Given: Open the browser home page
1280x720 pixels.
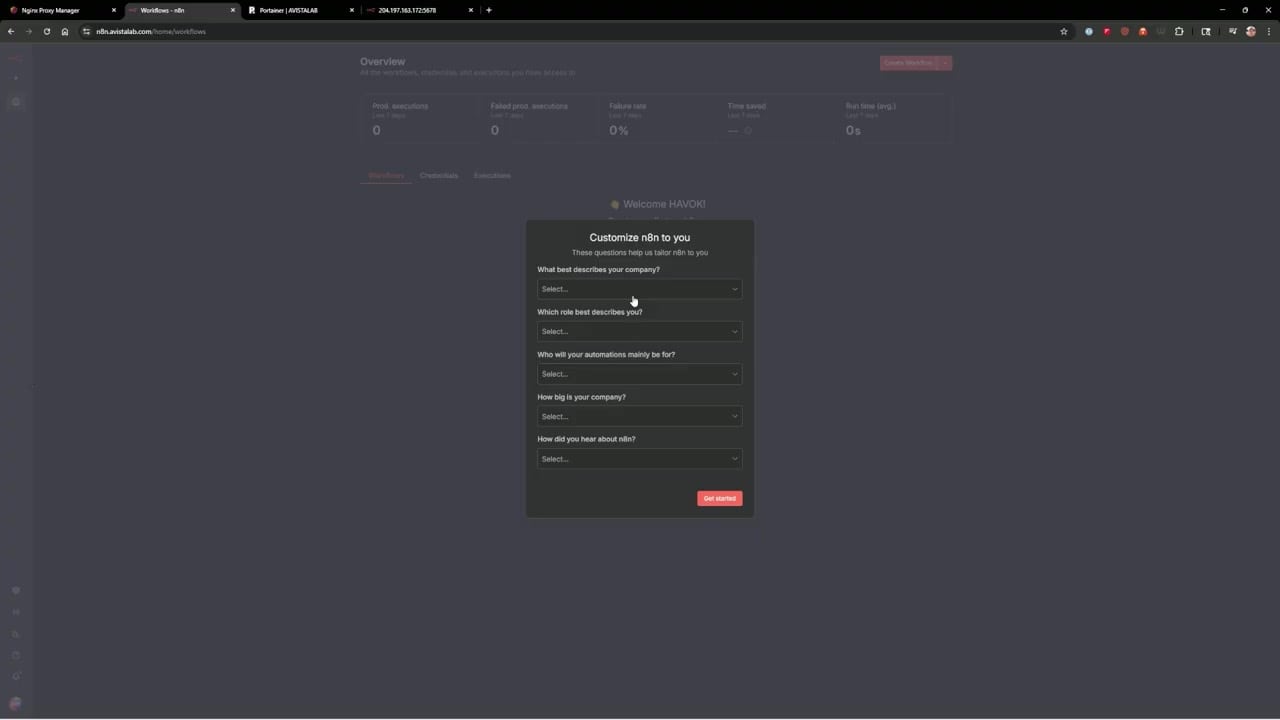Looking at the screenshot, I should 65,31.
